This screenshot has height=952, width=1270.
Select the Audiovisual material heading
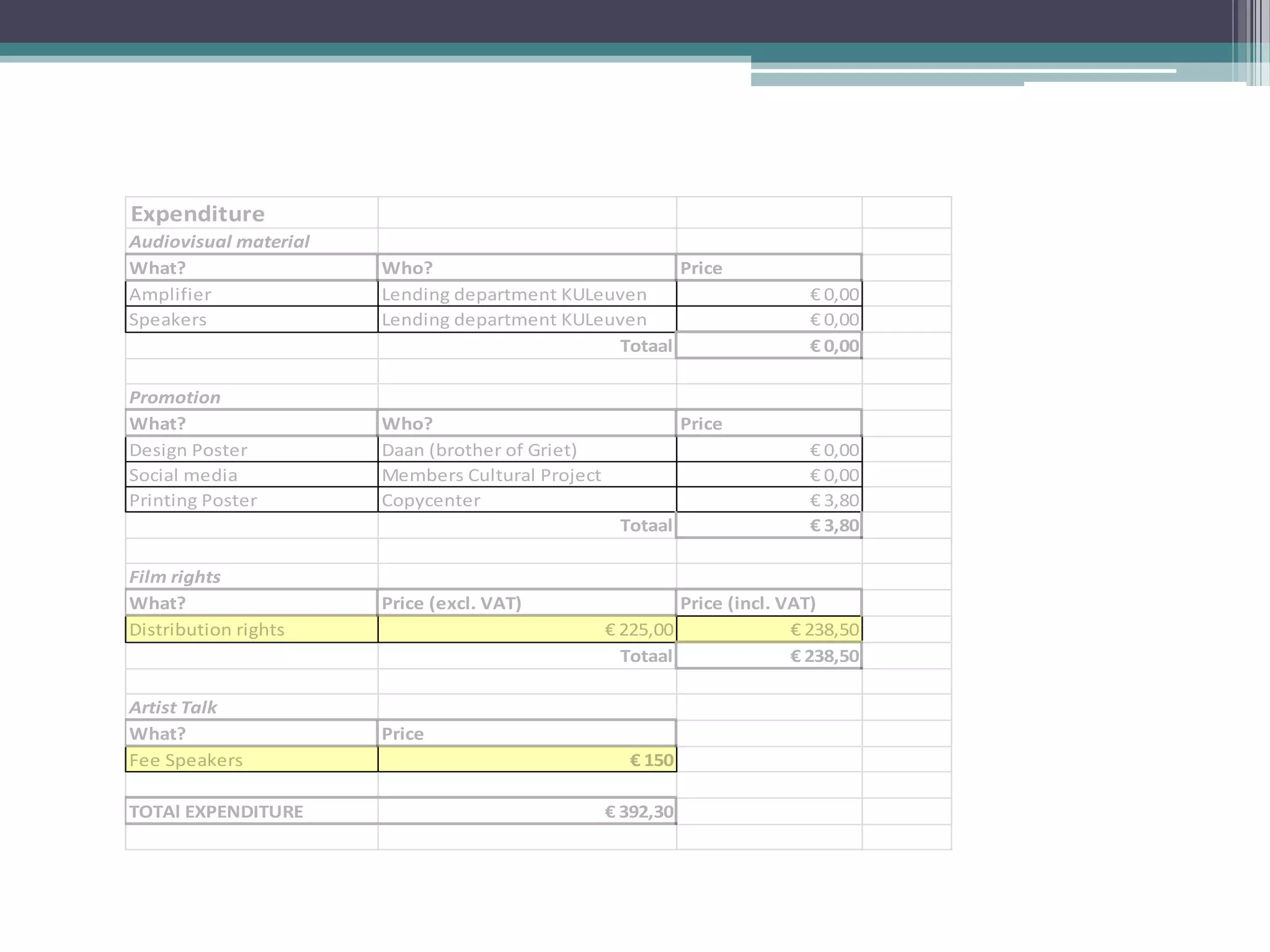click(219, 242)
